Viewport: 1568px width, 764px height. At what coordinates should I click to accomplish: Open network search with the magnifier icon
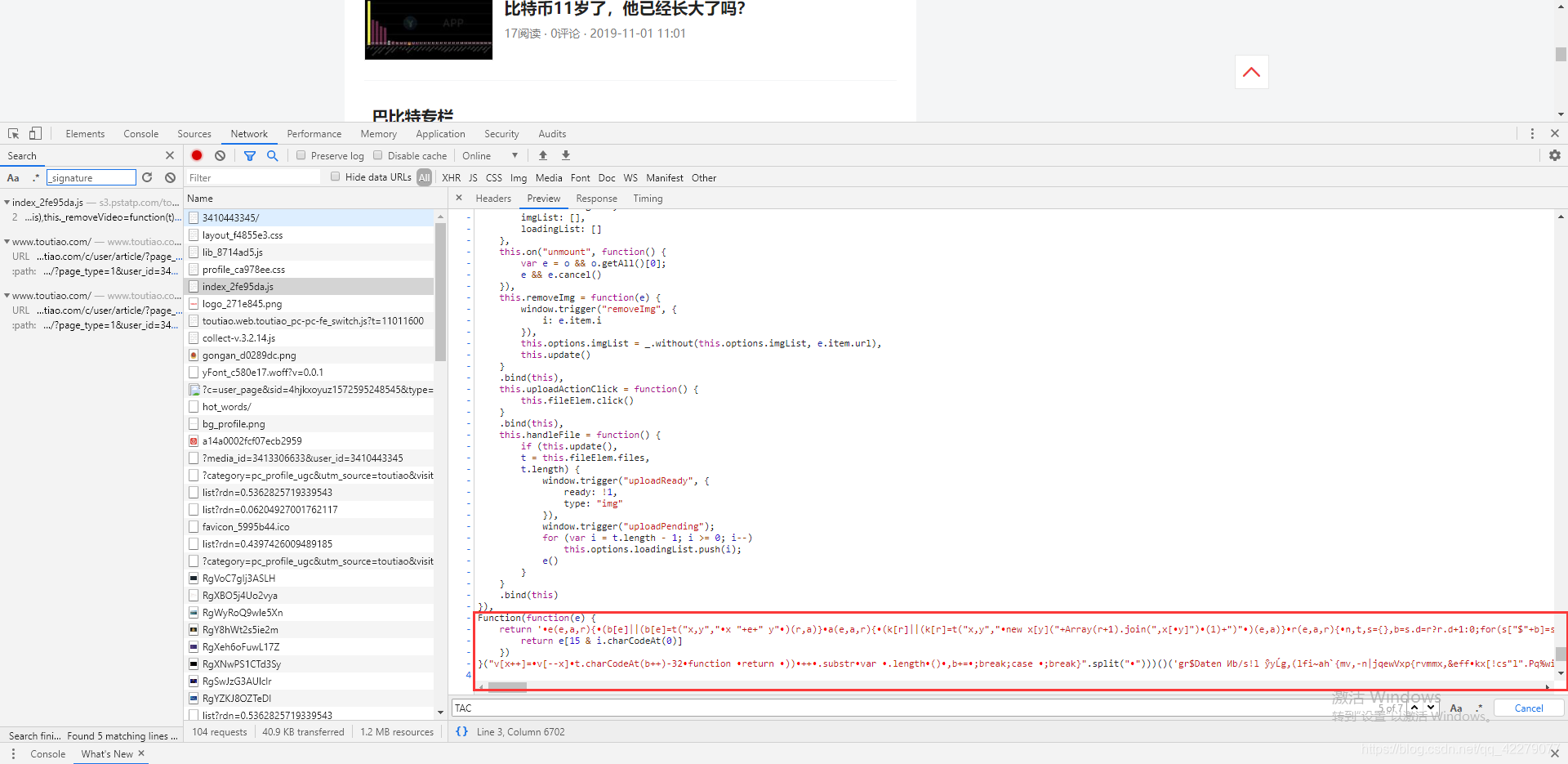(273, 155)
